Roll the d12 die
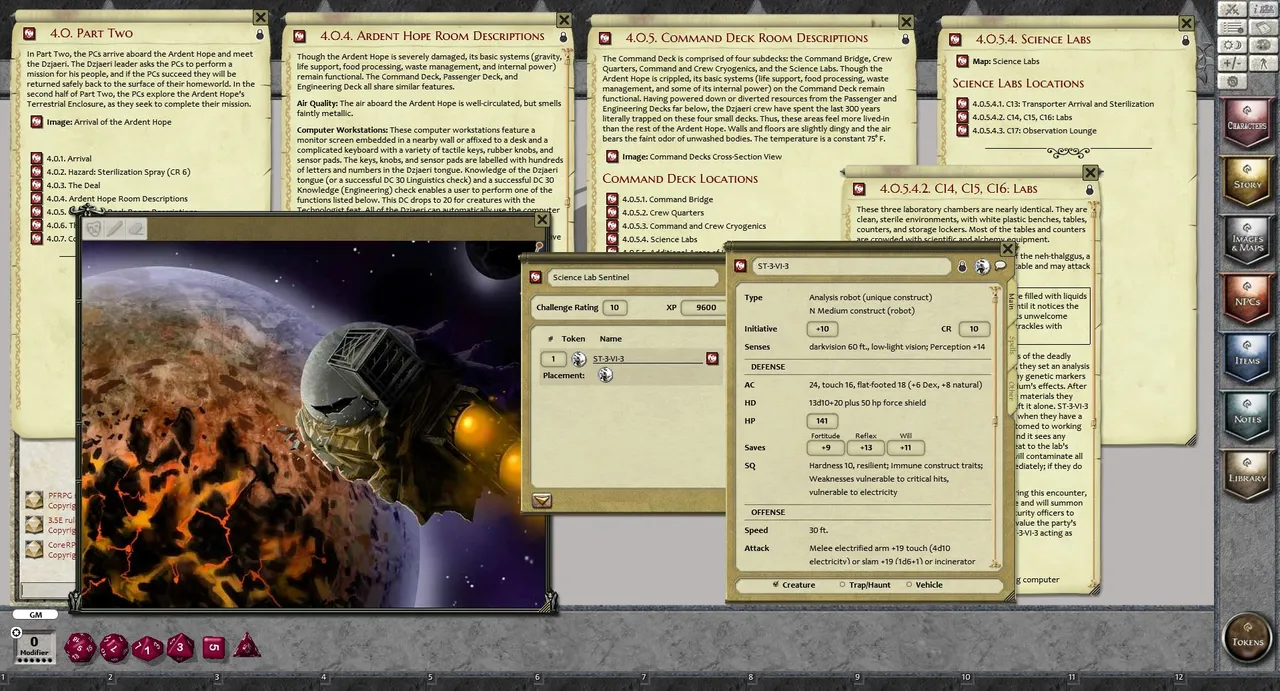This screenshot has width=1280, height=691. 113,647
